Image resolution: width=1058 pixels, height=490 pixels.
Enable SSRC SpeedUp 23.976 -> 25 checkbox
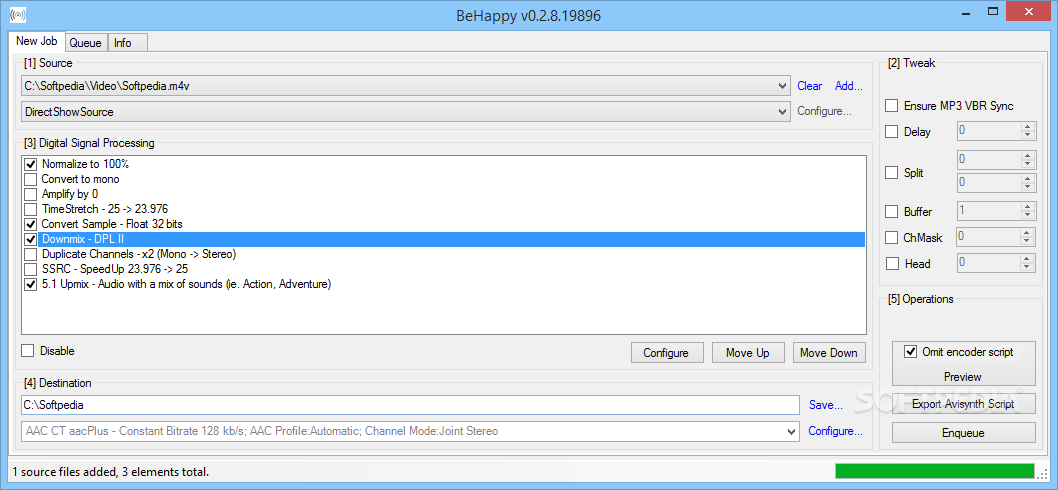point(30,269)
